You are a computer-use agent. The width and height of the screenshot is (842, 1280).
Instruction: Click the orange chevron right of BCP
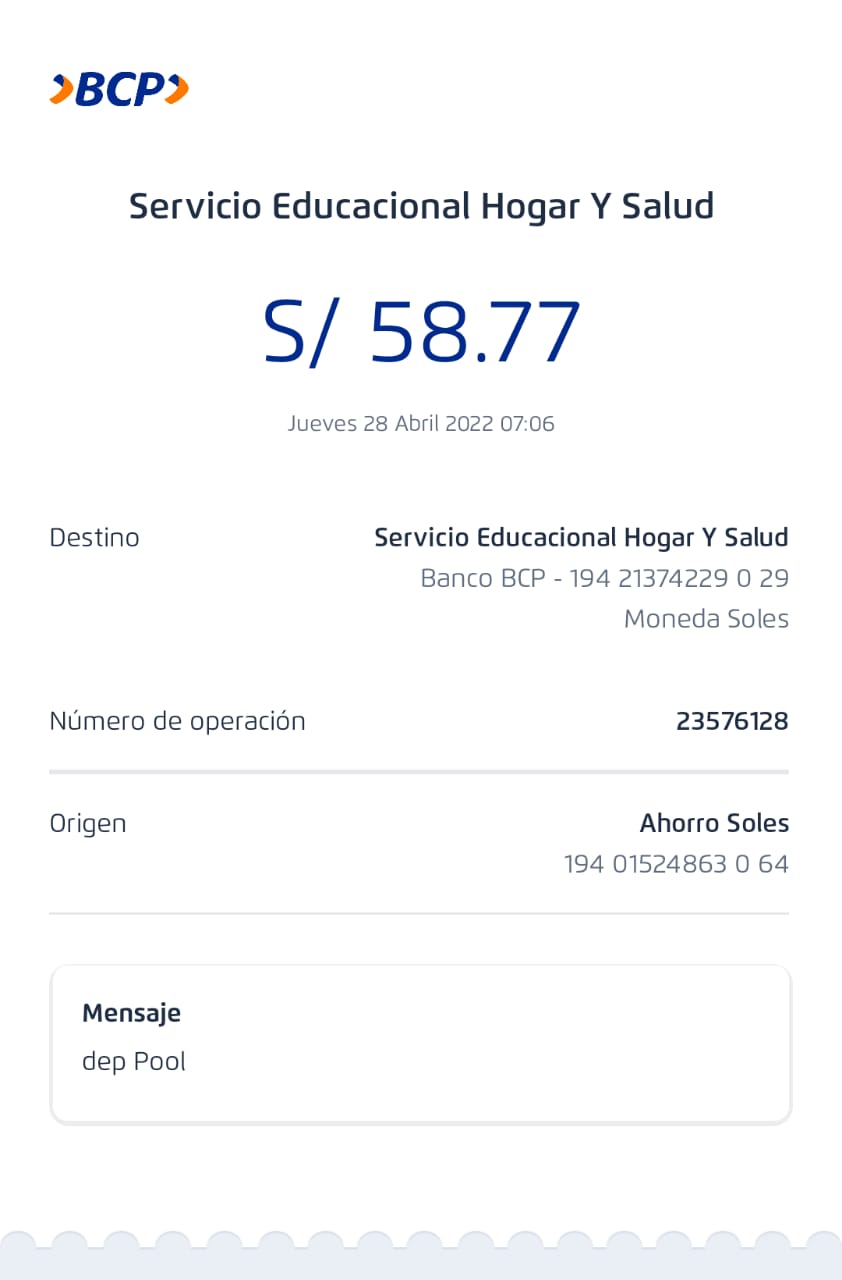pyautogui.click(x=177, y=90)
